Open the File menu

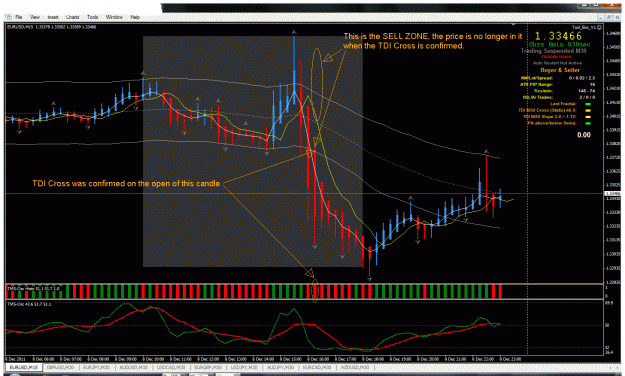coord(19,17)
